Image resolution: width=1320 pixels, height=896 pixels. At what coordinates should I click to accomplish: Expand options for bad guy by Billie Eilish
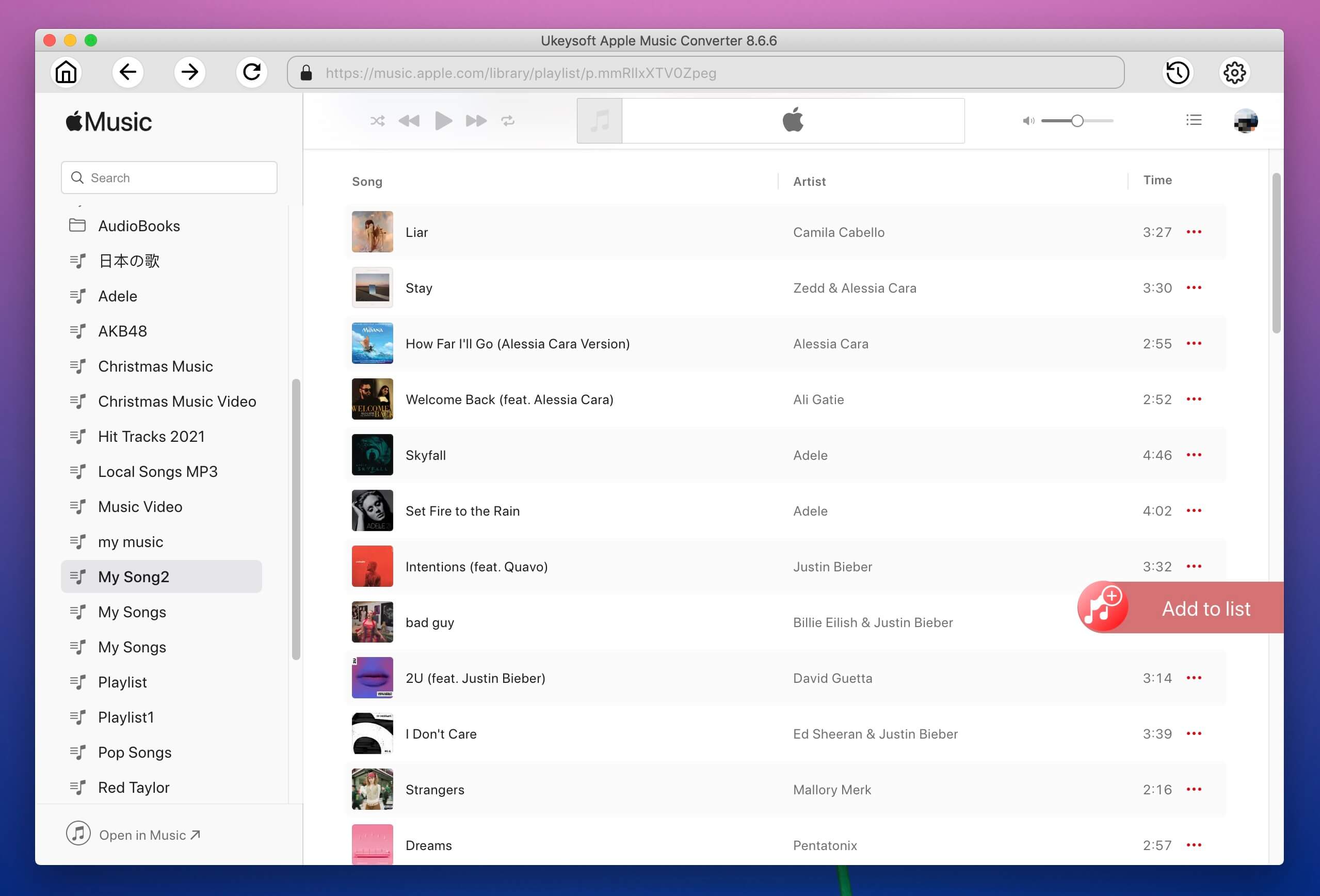pyautogui.click(x=1193, y=622)
